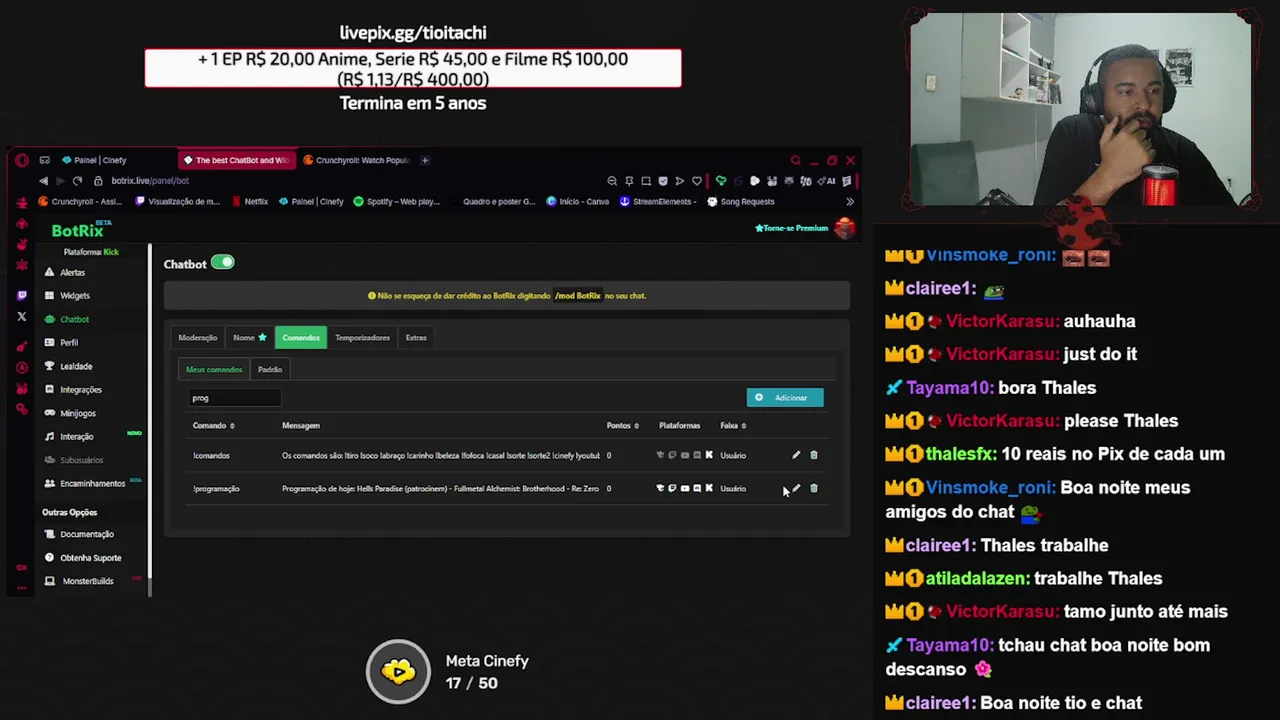This screenshot has height=720, width=1280.
Task: Open the Spotify Web Player bookmark
Action: click(x=397, y=201)
